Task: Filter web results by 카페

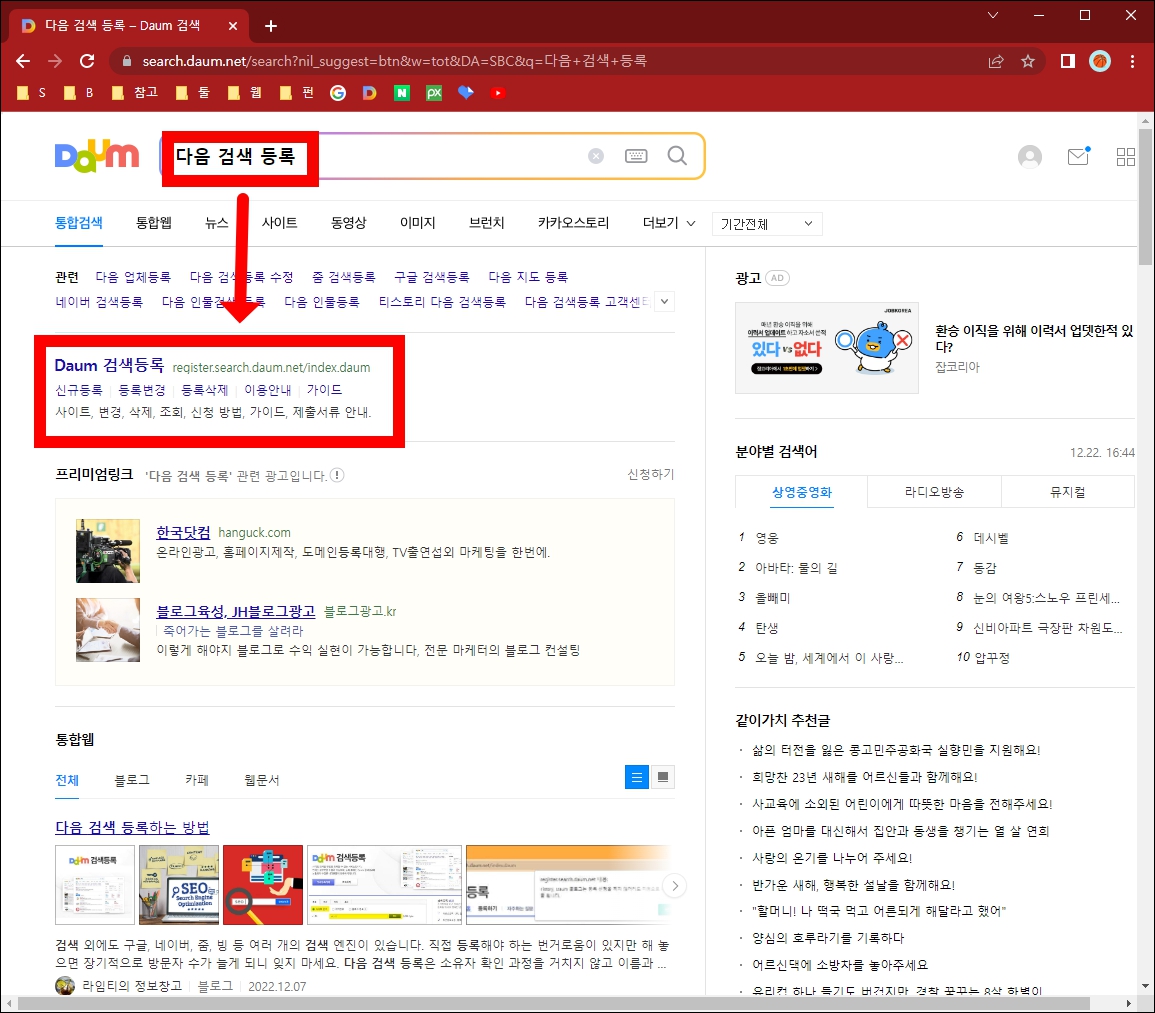Action: click(x=197, y=780)
